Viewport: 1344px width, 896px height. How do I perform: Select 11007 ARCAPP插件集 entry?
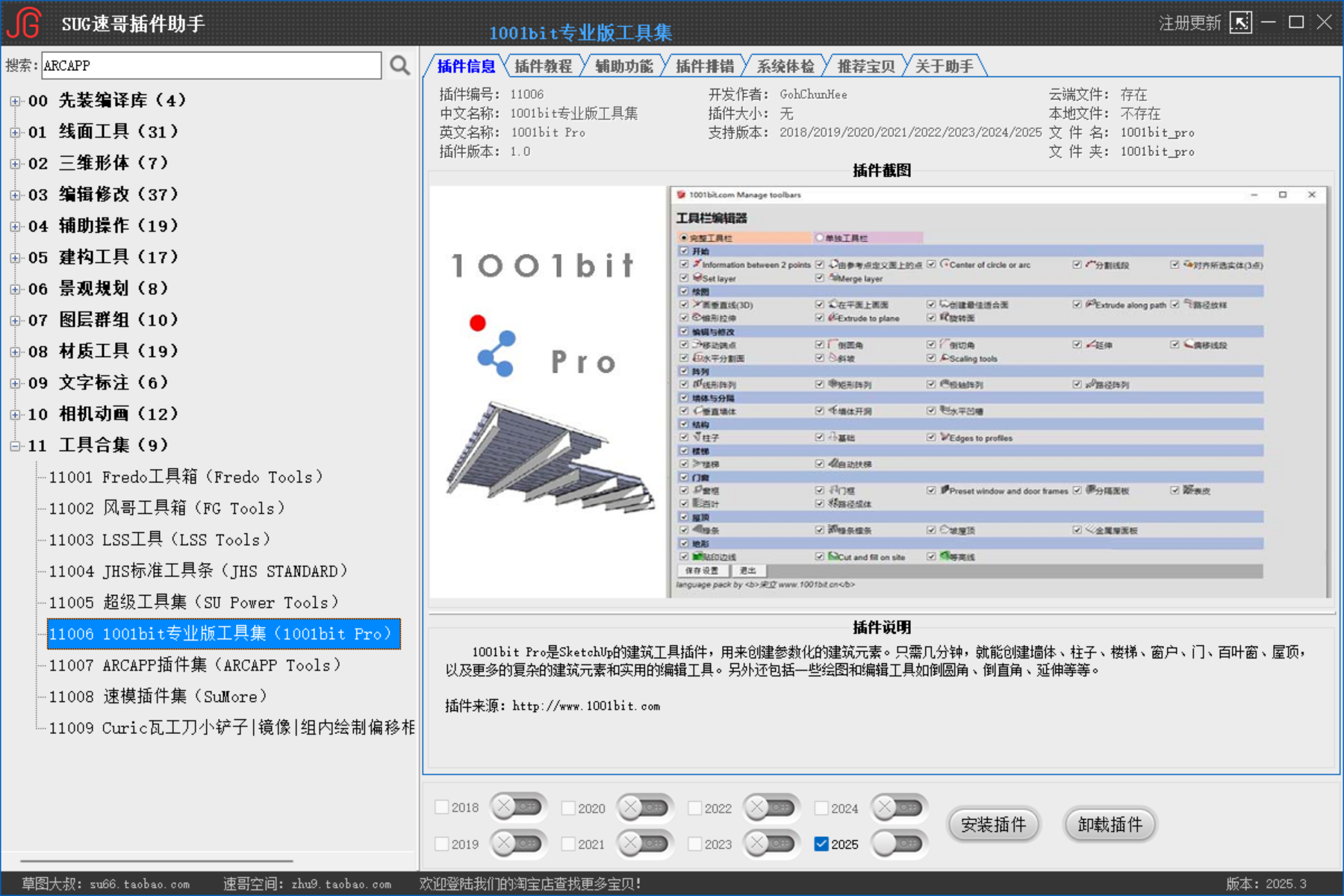click(x=195, y=665)
